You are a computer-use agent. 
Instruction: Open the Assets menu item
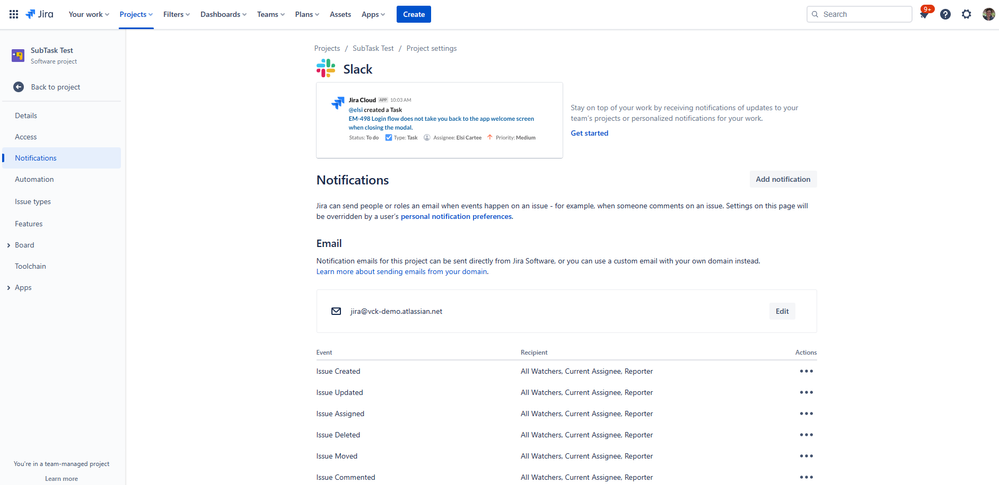(x=340, y=14)
